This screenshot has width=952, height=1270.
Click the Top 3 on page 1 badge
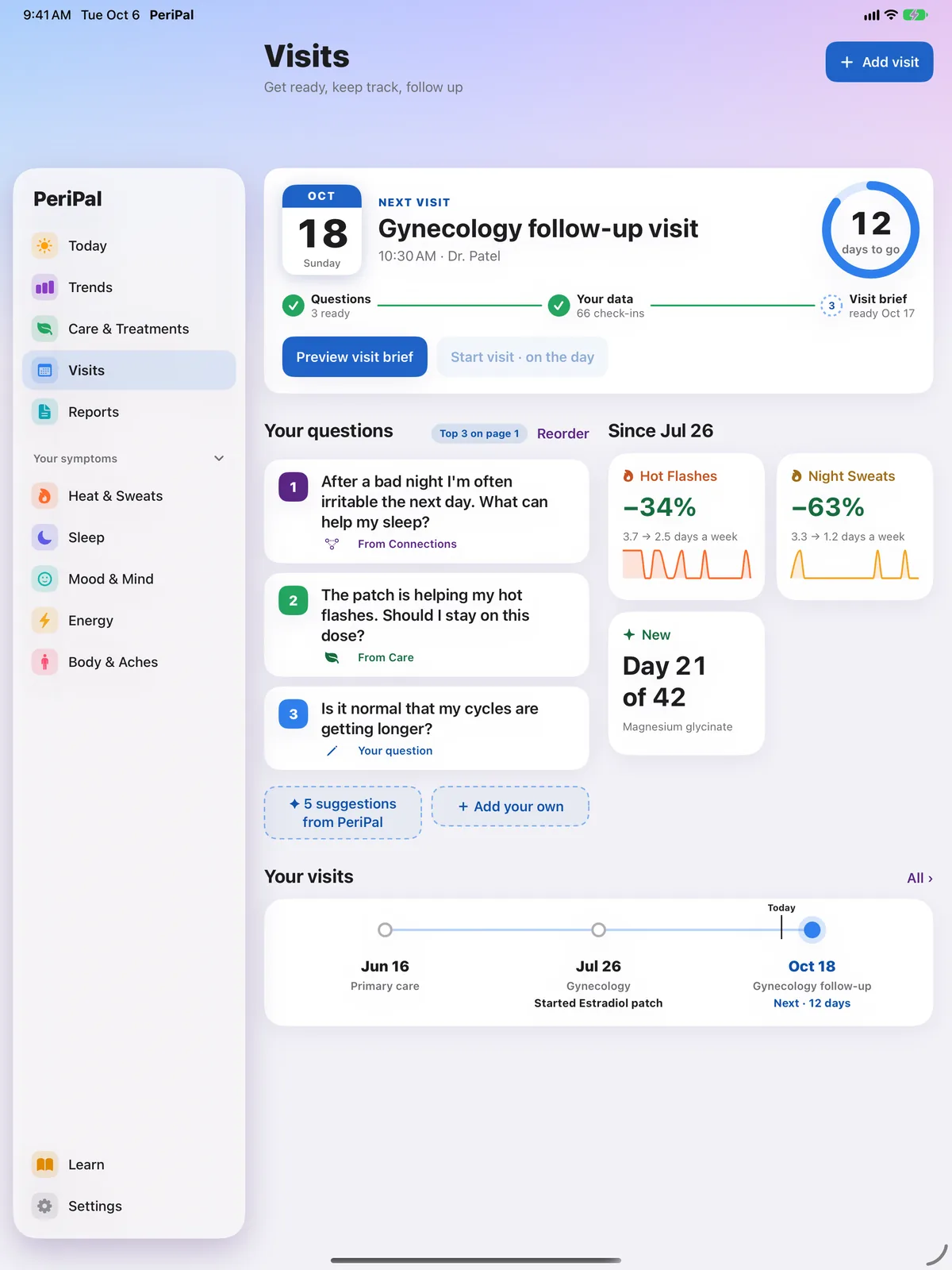click(479, 433)
